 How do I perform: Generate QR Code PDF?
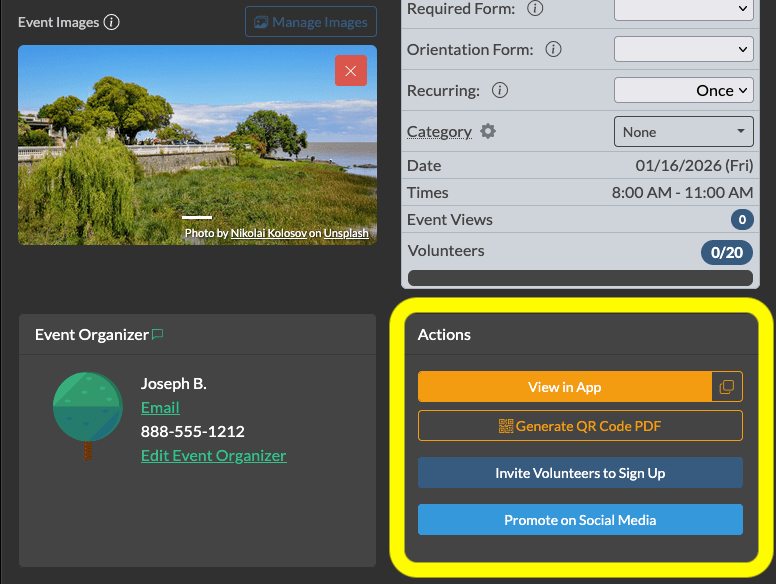coord(580,426)
